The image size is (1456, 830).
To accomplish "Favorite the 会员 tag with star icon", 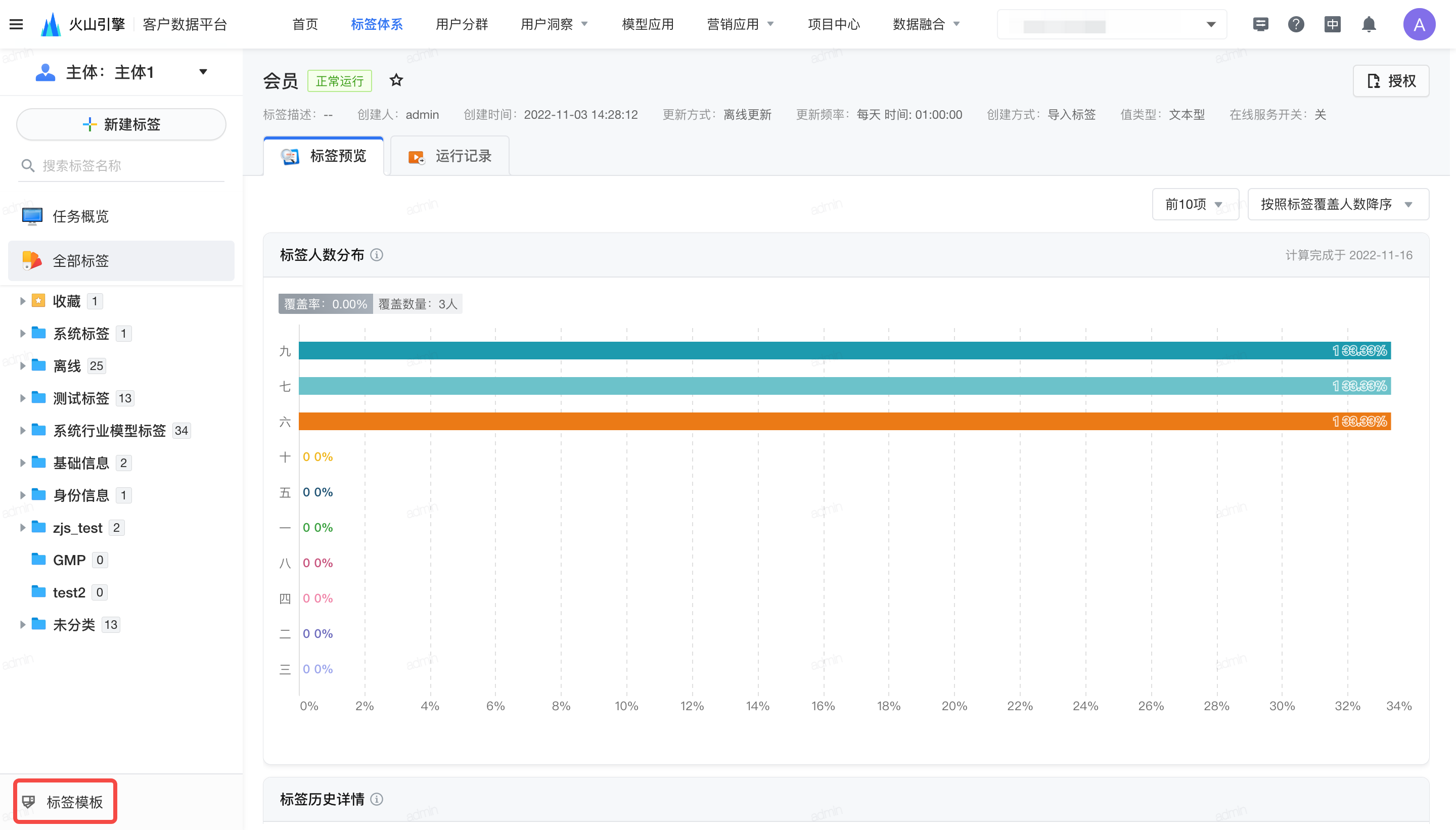I will tap(396, 80).
